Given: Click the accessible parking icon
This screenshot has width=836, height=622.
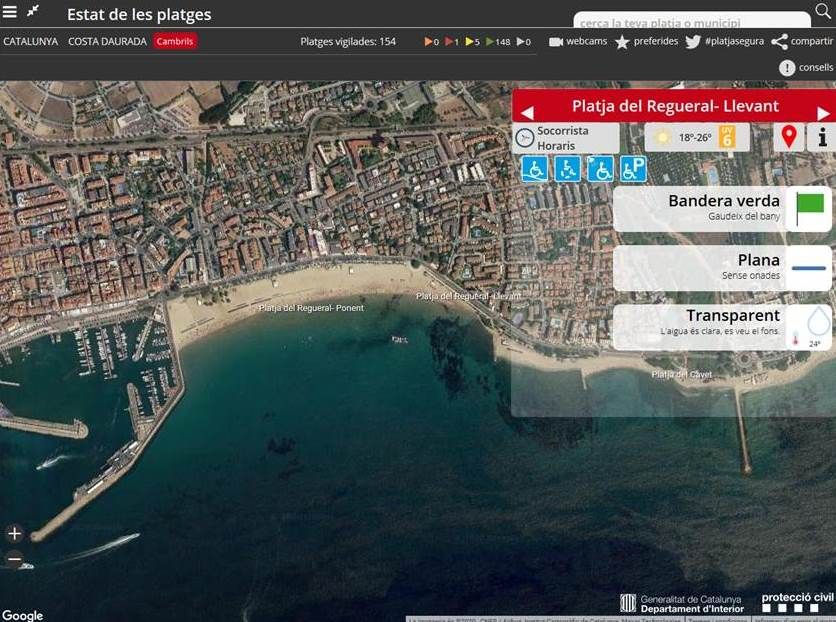Looking at the screenshot, I should pos(633,169).
